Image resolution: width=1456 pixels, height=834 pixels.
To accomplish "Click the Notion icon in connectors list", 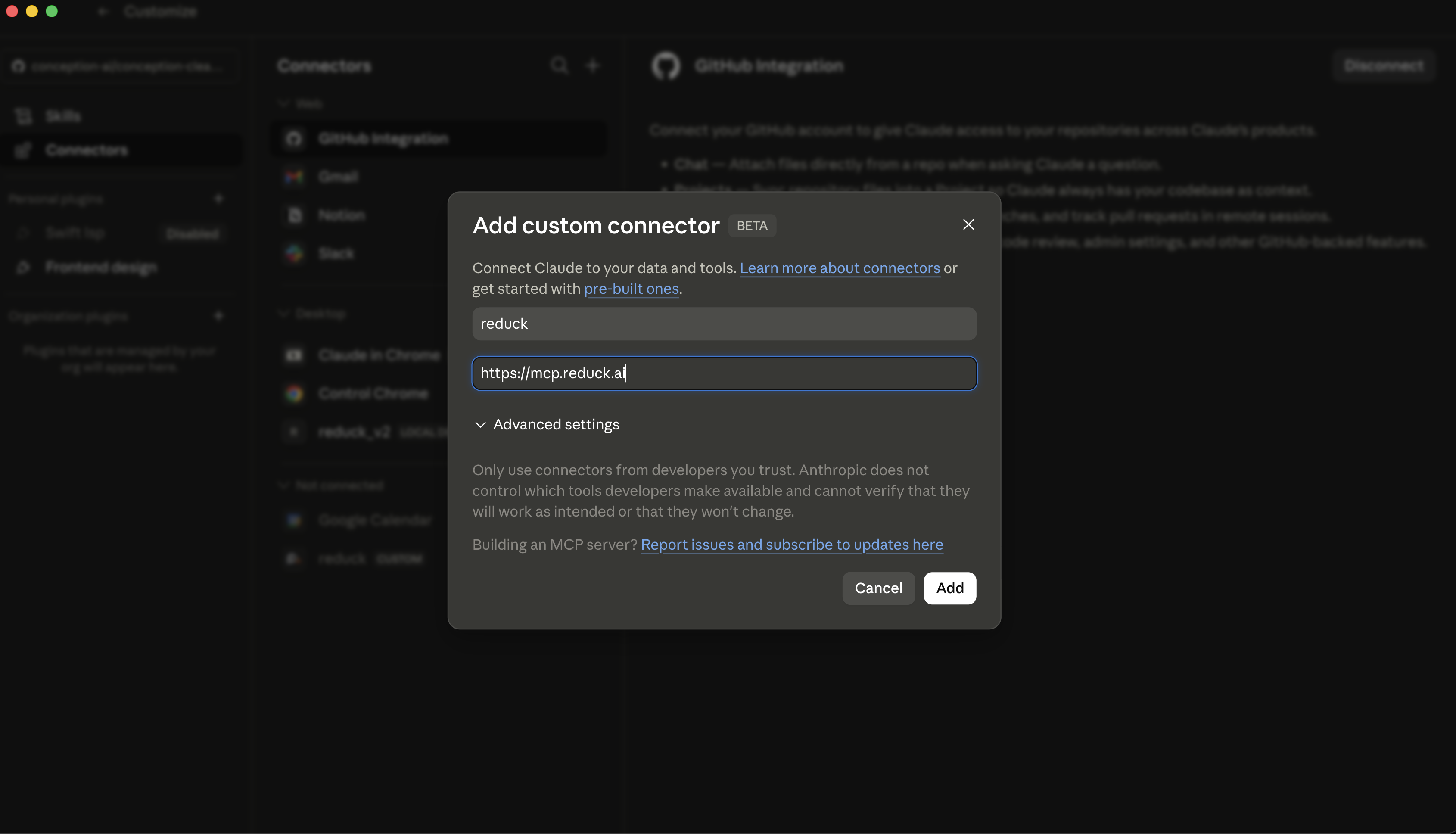I will (294, 215).
